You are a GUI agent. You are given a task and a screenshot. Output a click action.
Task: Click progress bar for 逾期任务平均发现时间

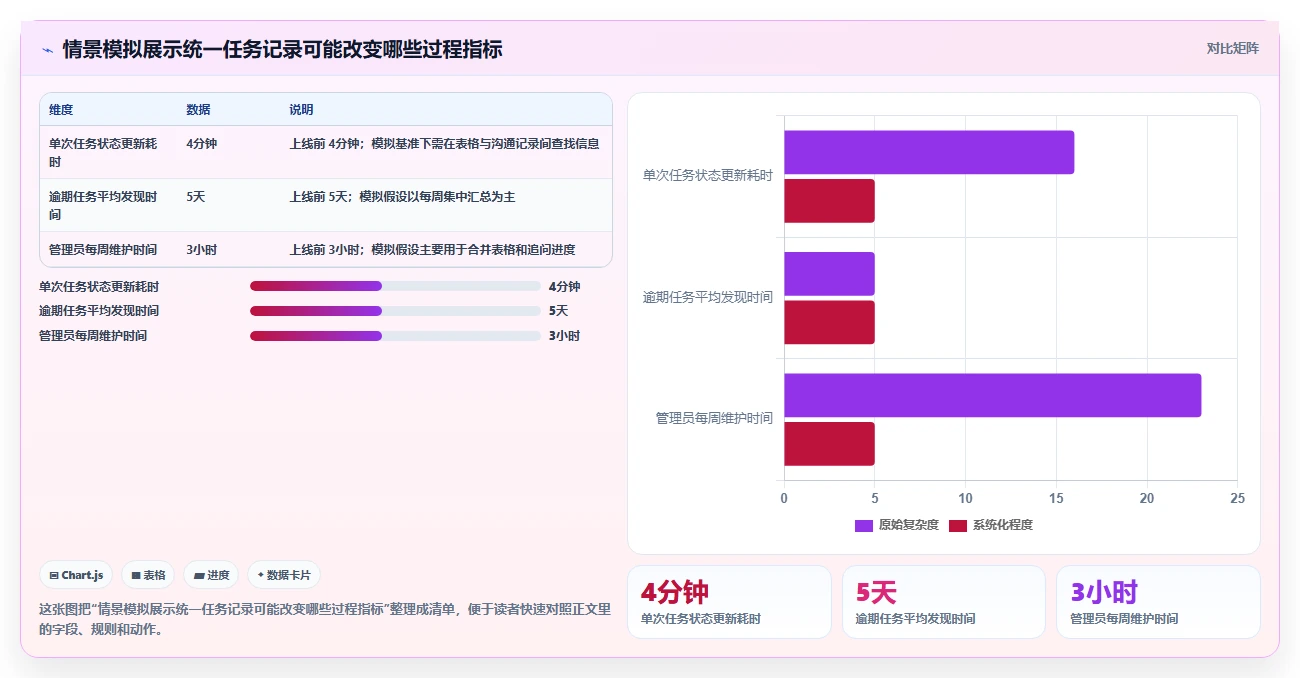pyautogui.click(x=395, y=311)
